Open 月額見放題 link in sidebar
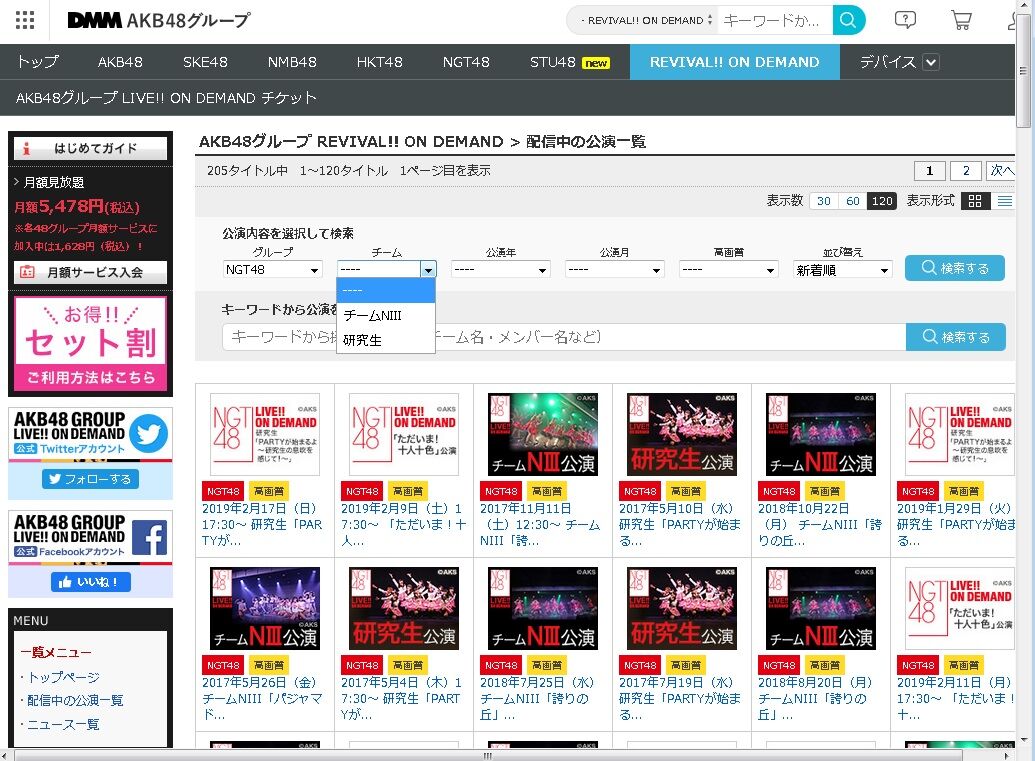 click(x=54, y=182)
